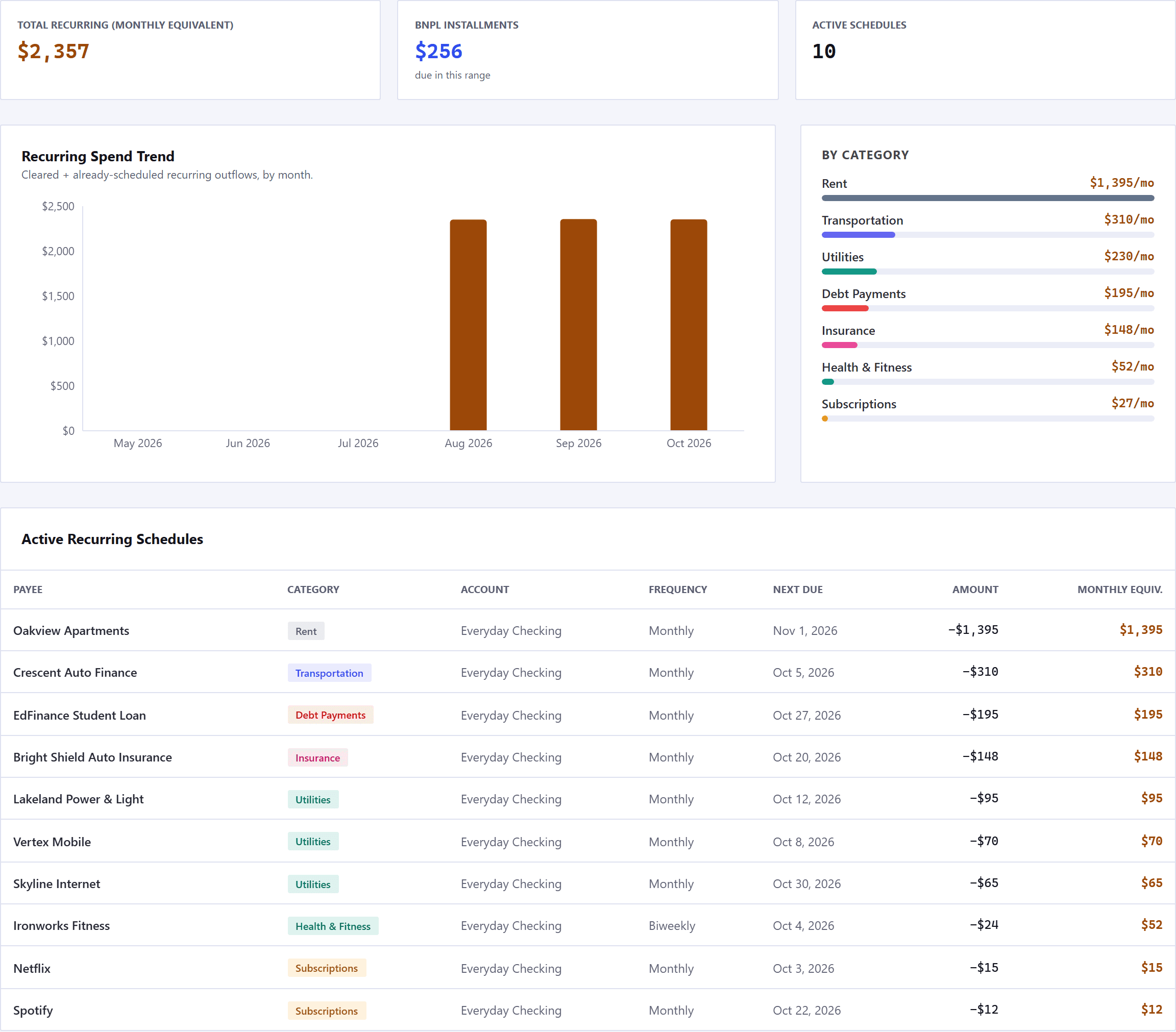The image size is (1176, 1032).
Task: Click the Oct 27, 2026 due date
Action: point(806,715)
